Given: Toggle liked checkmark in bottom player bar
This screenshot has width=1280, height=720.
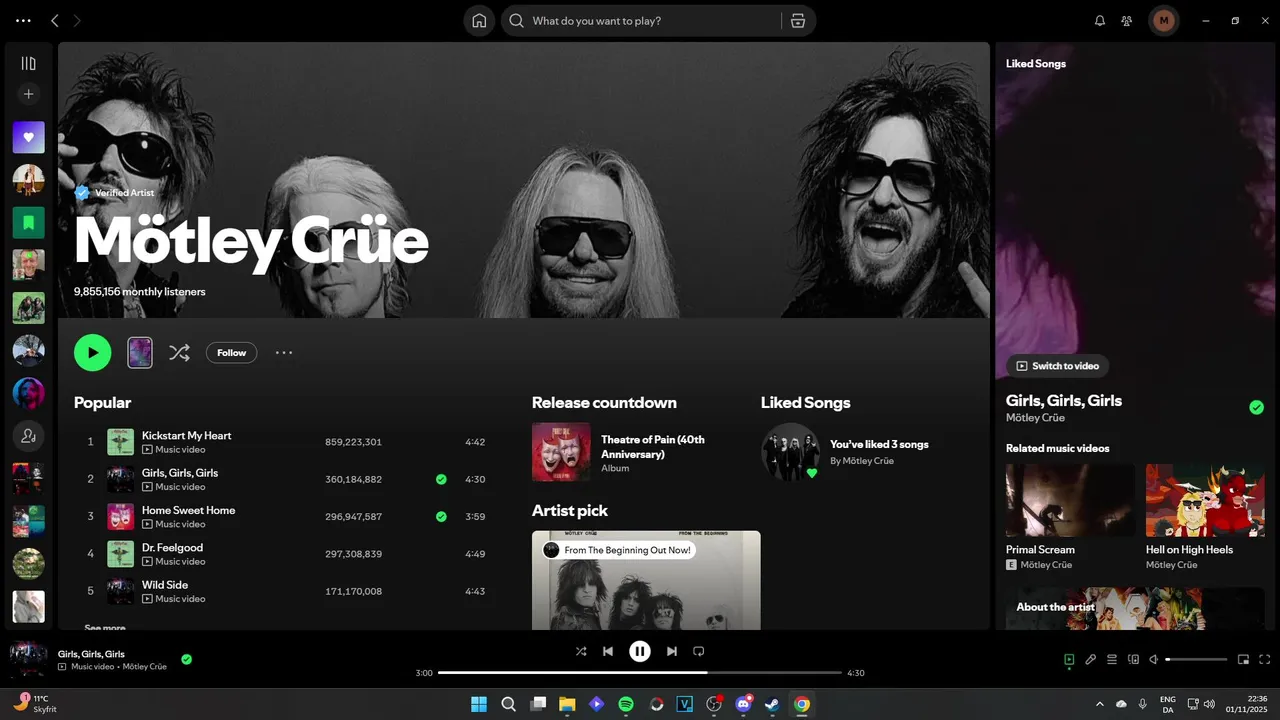Looking at the screenshot, I should (x=186, y=659).
